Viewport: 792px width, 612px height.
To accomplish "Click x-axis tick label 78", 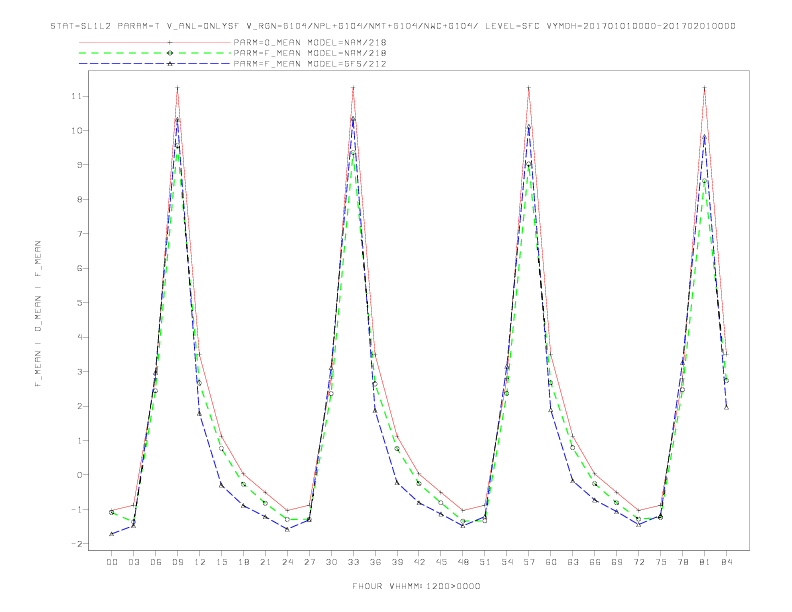I will 683,562.
